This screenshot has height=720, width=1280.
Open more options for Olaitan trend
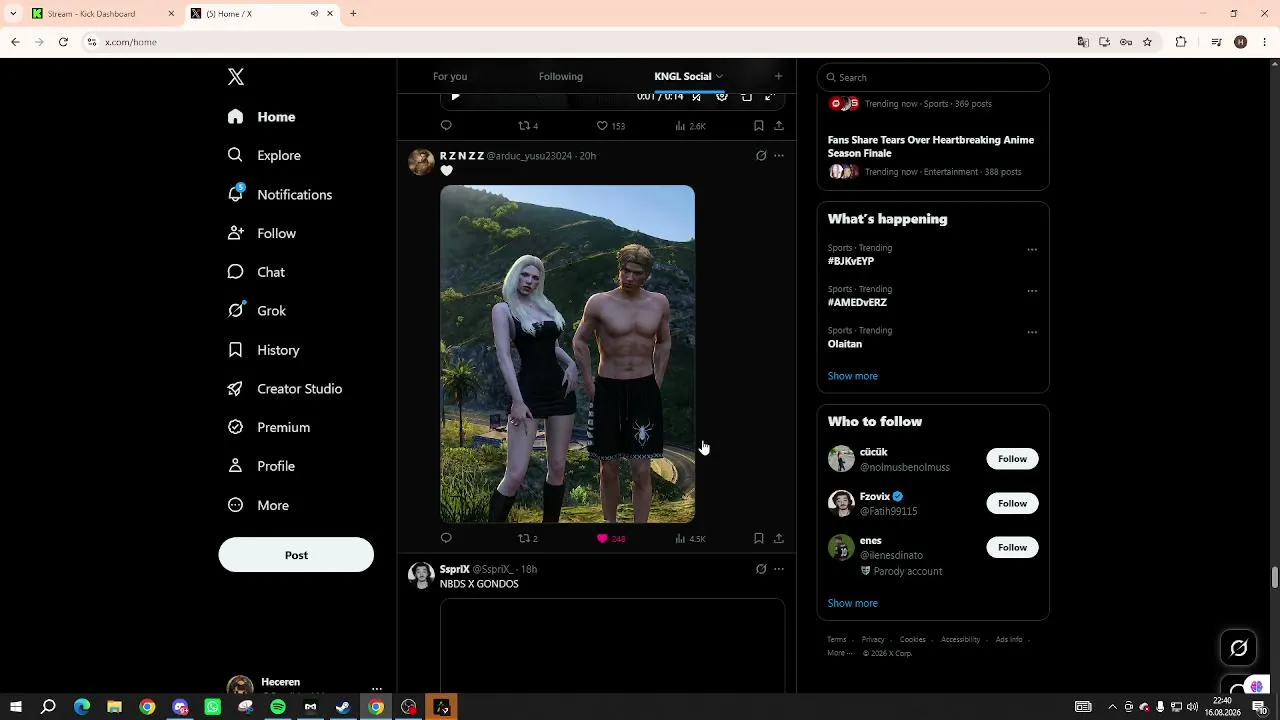1032,332
